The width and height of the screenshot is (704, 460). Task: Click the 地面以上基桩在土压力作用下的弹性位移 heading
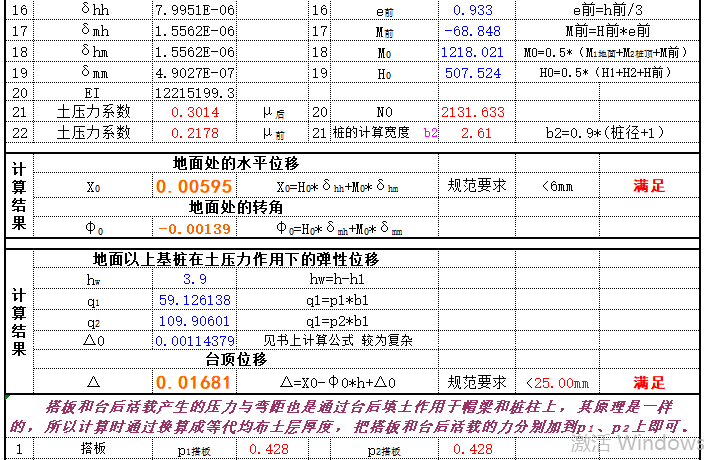[x=236, y=259]
